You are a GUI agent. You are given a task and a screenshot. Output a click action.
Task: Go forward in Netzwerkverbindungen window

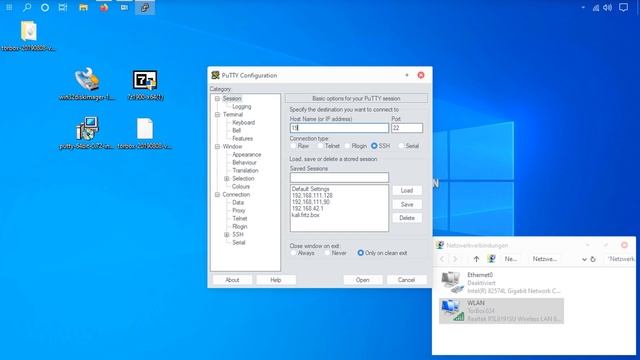(455, 259)
